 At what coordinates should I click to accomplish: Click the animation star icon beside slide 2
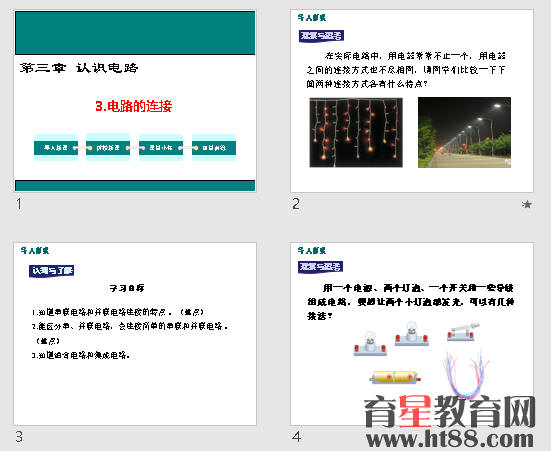[x=526, y=204]
